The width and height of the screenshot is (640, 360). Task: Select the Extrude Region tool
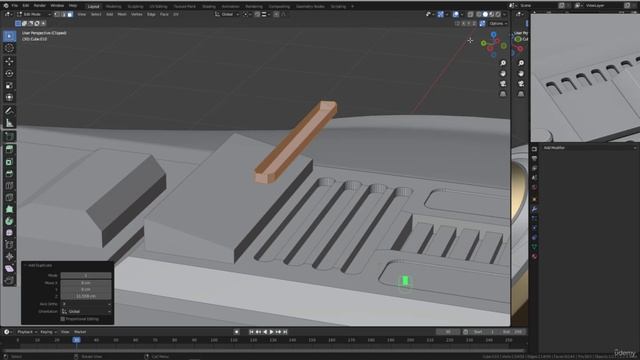click(9, 150)
